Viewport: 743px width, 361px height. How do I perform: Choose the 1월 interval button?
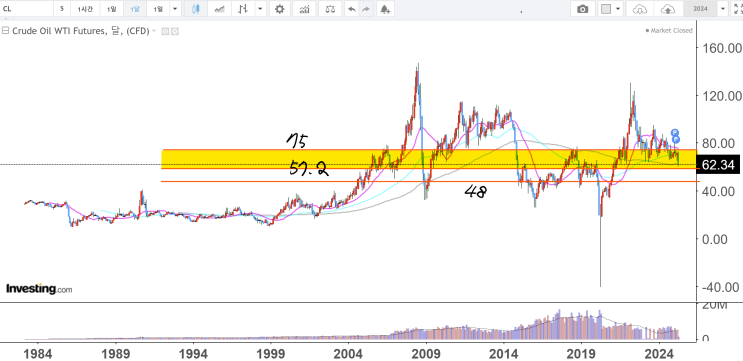[158, 9]
